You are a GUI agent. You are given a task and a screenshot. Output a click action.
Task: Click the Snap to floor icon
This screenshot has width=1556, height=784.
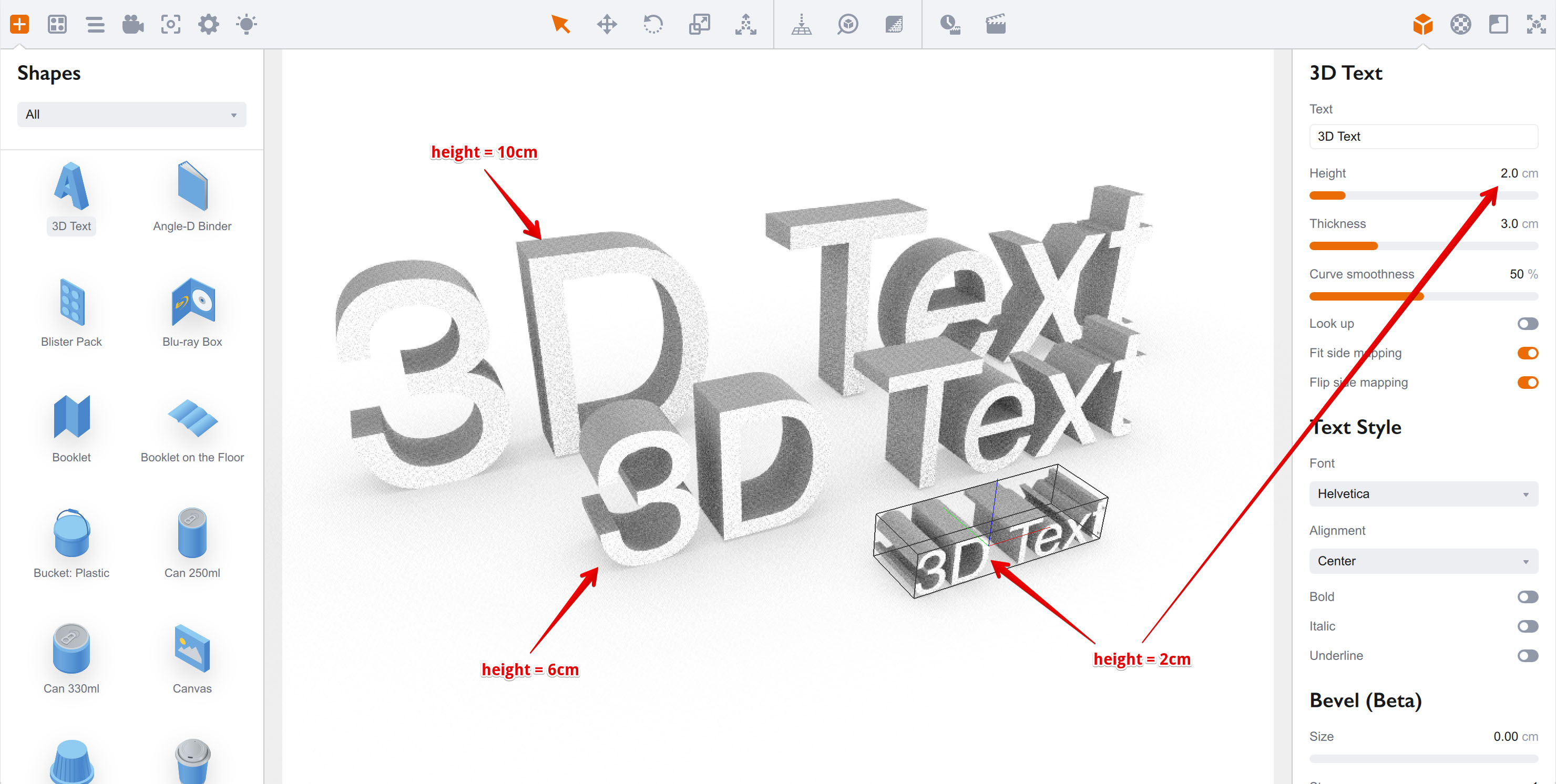(x=802, y=24)
